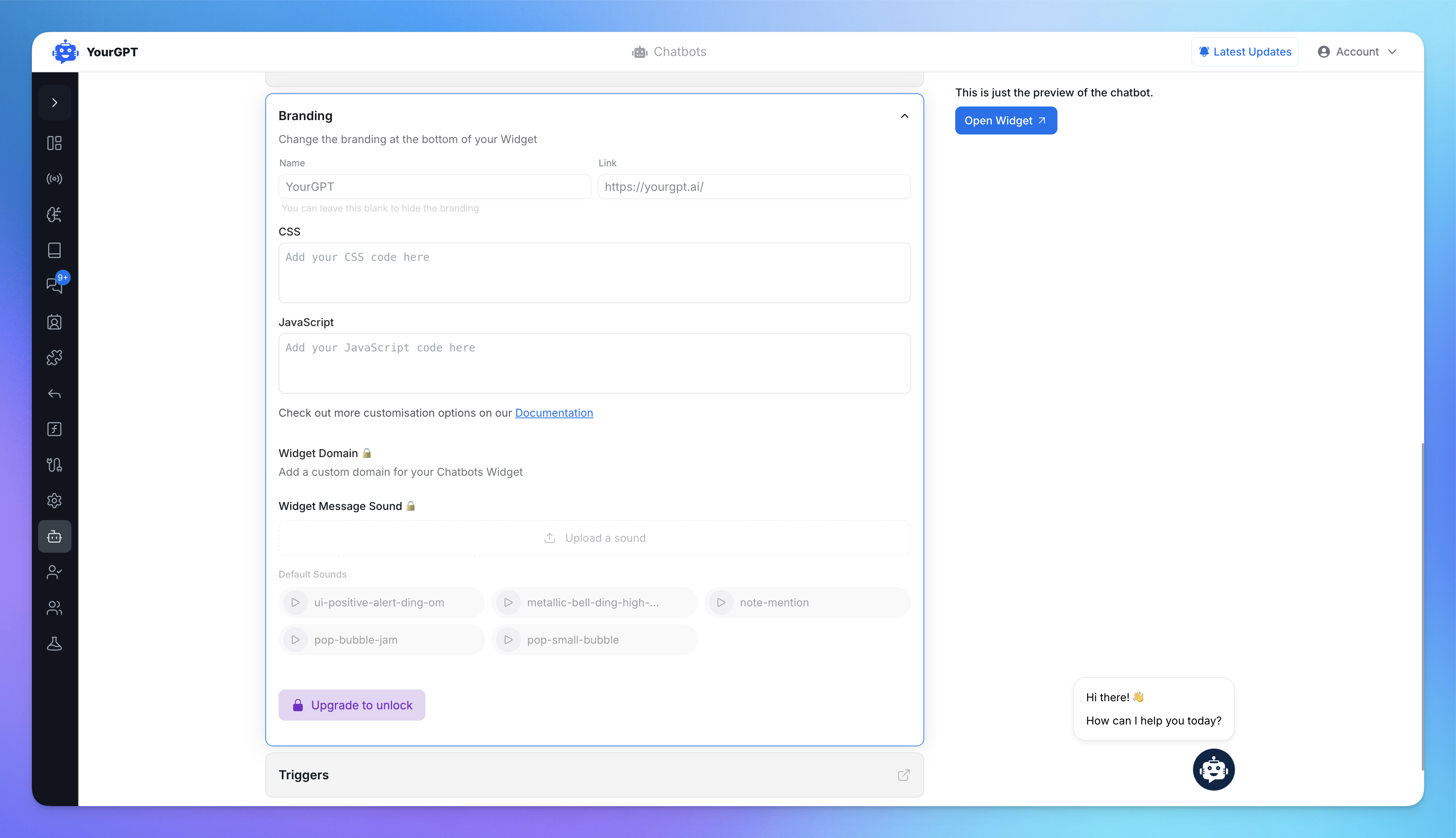Open the functions icon in sidebar

55,429
